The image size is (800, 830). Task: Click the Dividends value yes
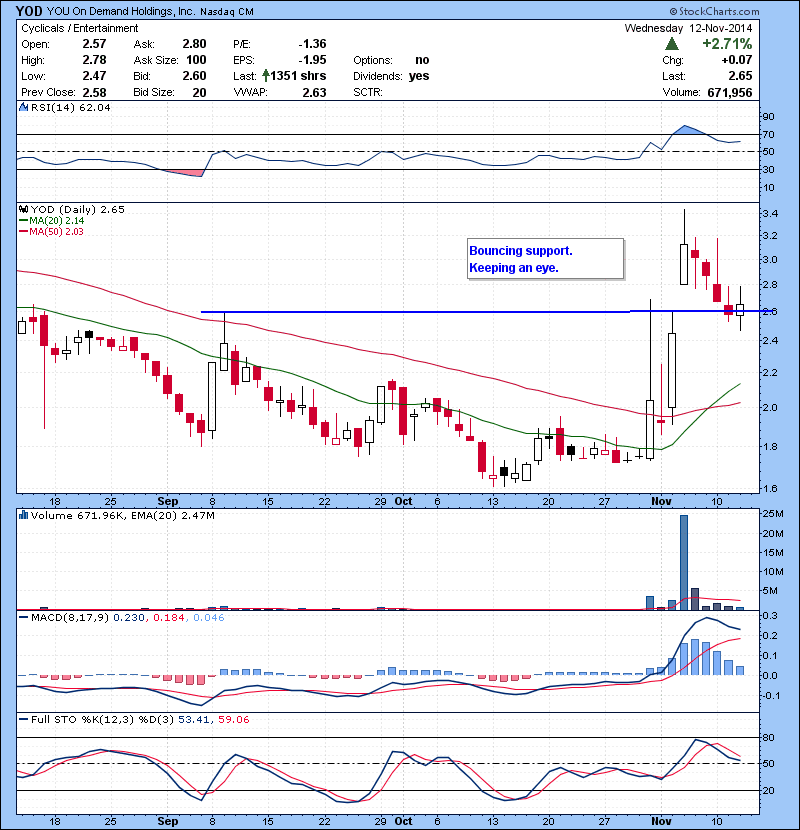[x=419, y=76]
